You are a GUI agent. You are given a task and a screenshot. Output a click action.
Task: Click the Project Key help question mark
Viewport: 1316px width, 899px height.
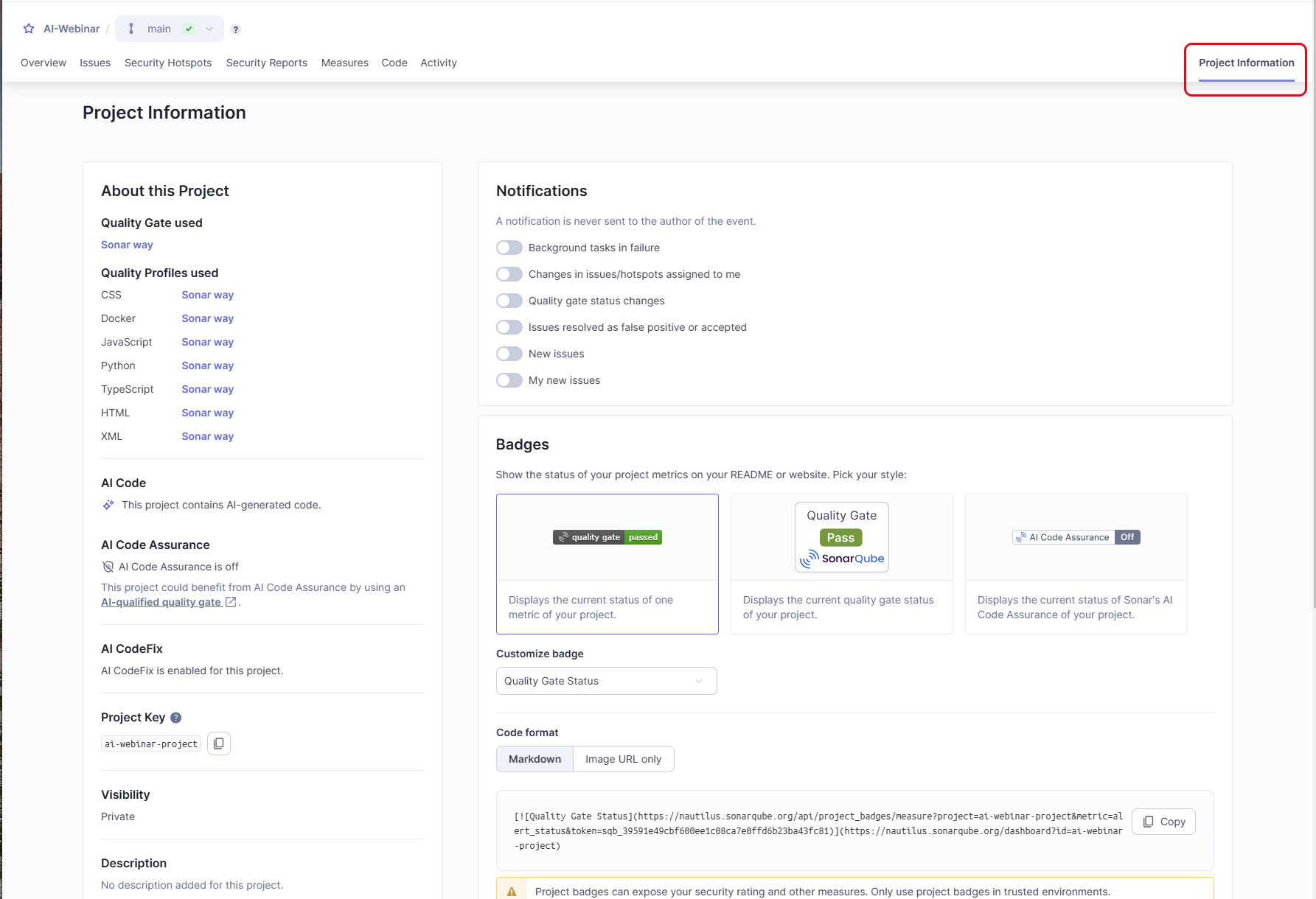[x=175, y=717]
